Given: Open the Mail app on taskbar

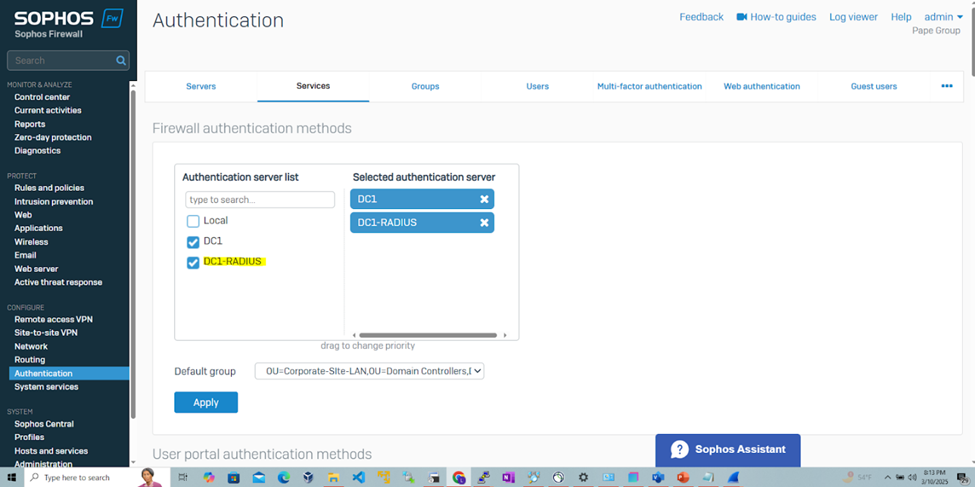Looking at the screenshot, I should (259, 477).
